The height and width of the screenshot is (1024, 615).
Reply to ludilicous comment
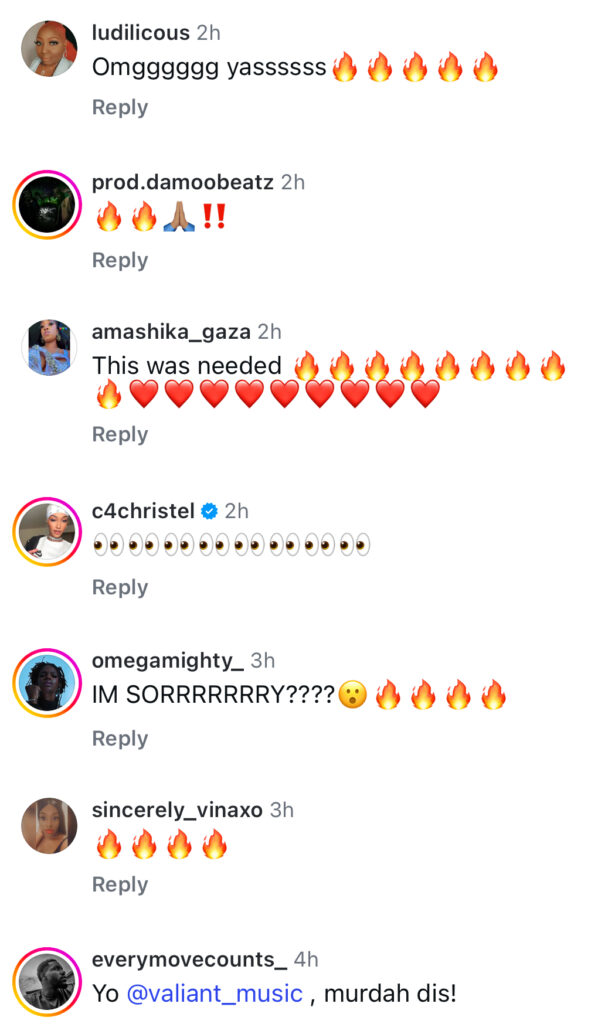click(120, 108)
